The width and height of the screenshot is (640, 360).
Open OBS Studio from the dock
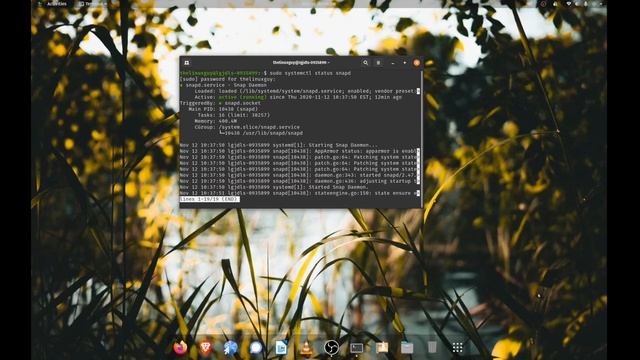(x=331, y=347)
